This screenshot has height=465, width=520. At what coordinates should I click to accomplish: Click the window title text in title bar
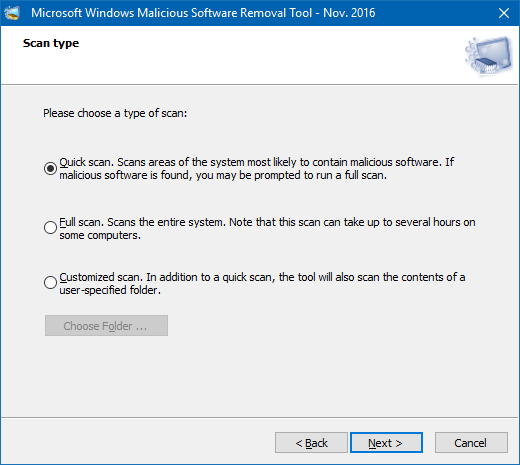[203, 13]
